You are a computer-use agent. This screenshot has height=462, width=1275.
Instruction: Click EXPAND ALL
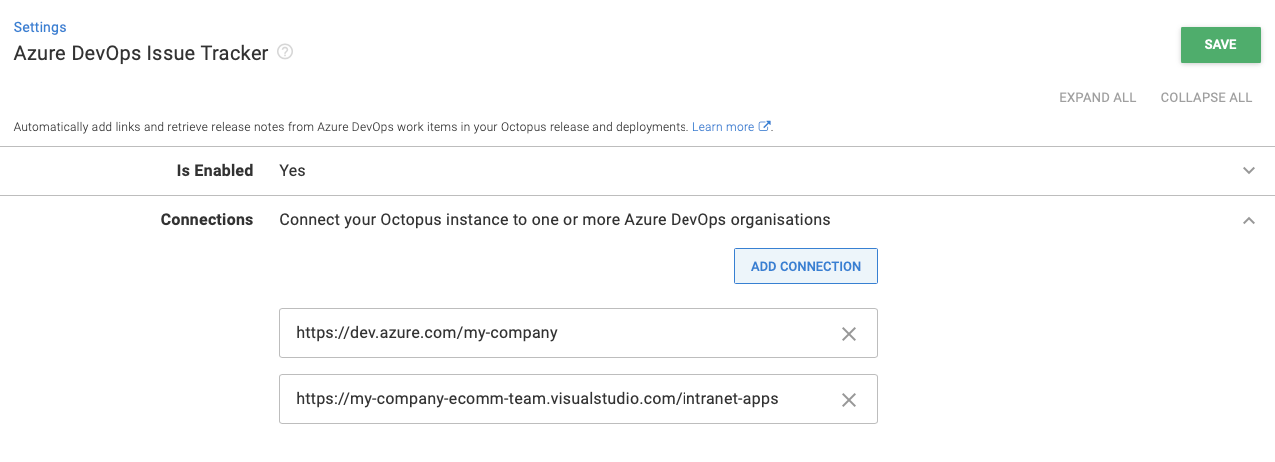[x=1097, y=98]
